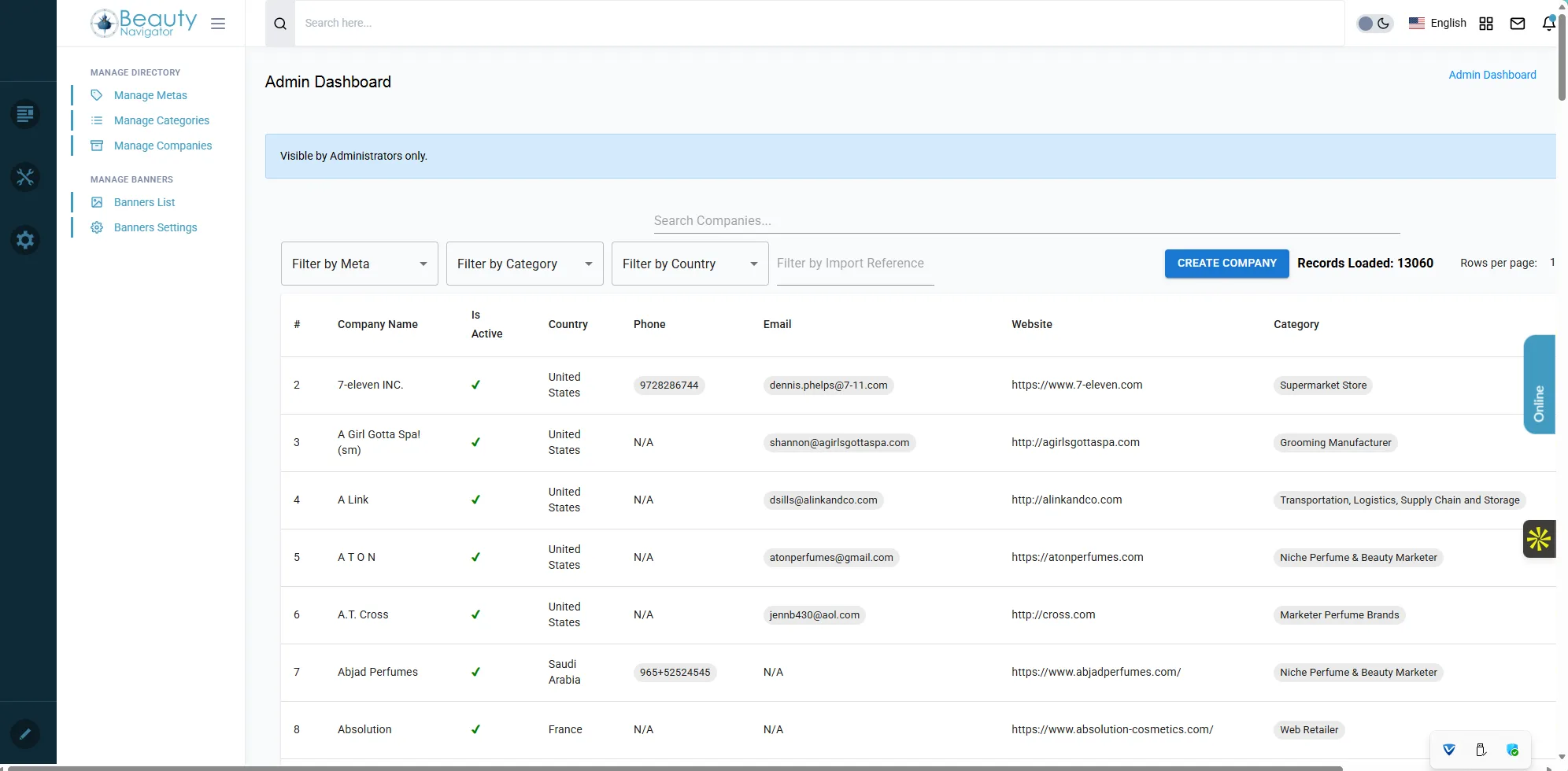Screen dimensions: 1568x771
Task: Open the notifications bell
Action: tap(1548, 24)
